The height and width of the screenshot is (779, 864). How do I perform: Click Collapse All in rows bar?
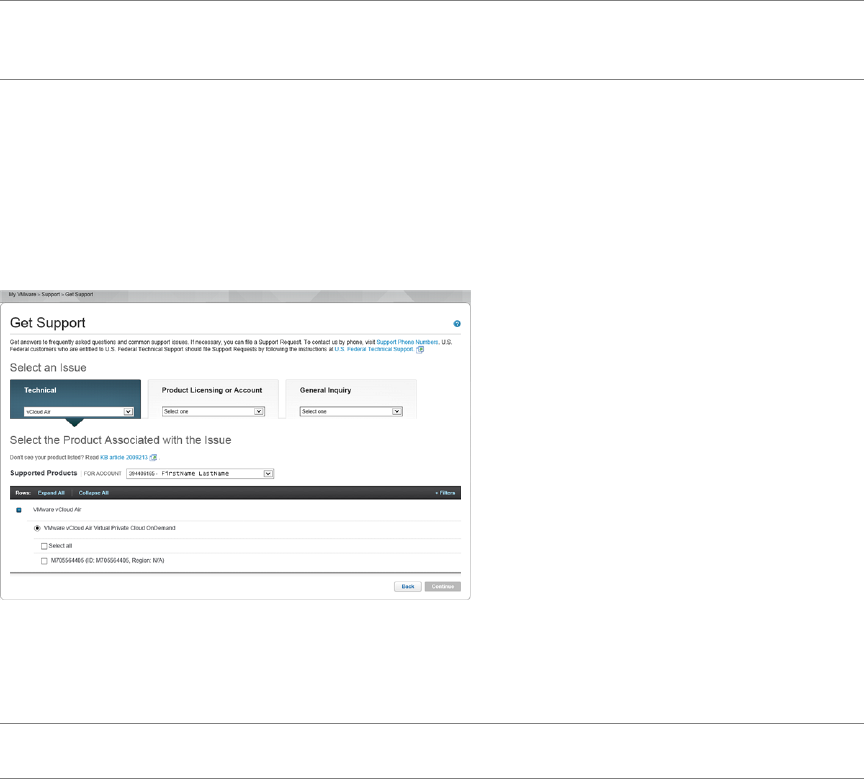coord(94,493)
